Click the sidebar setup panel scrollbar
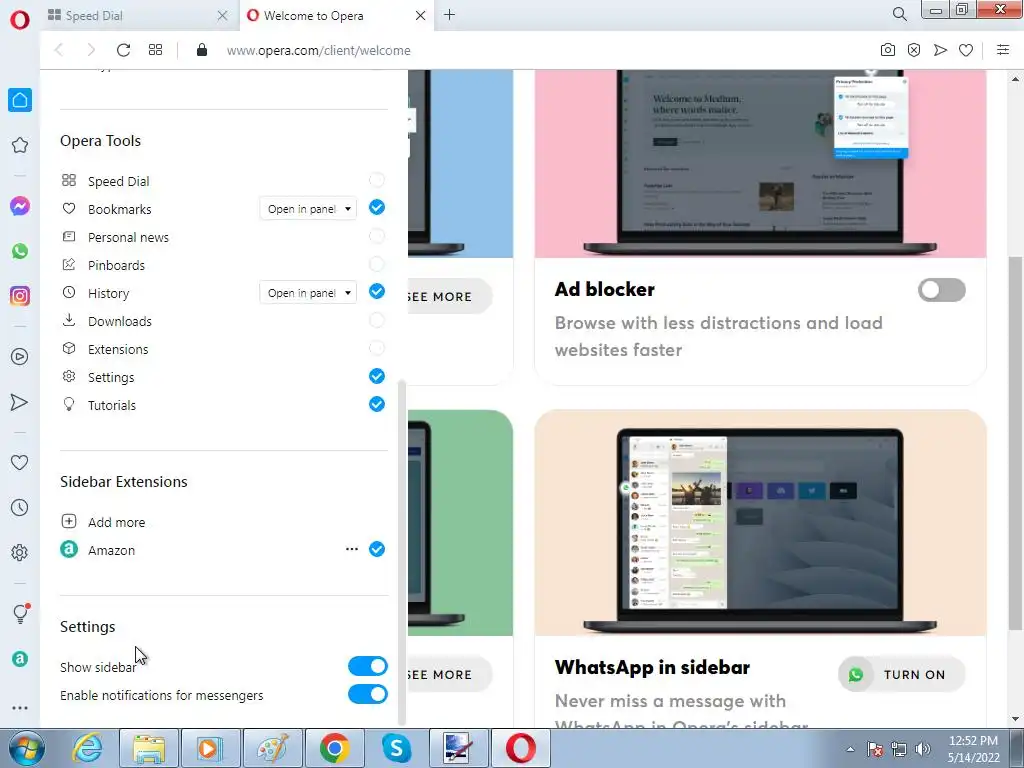The image size is (1024, 768). [x=402, y=552]
